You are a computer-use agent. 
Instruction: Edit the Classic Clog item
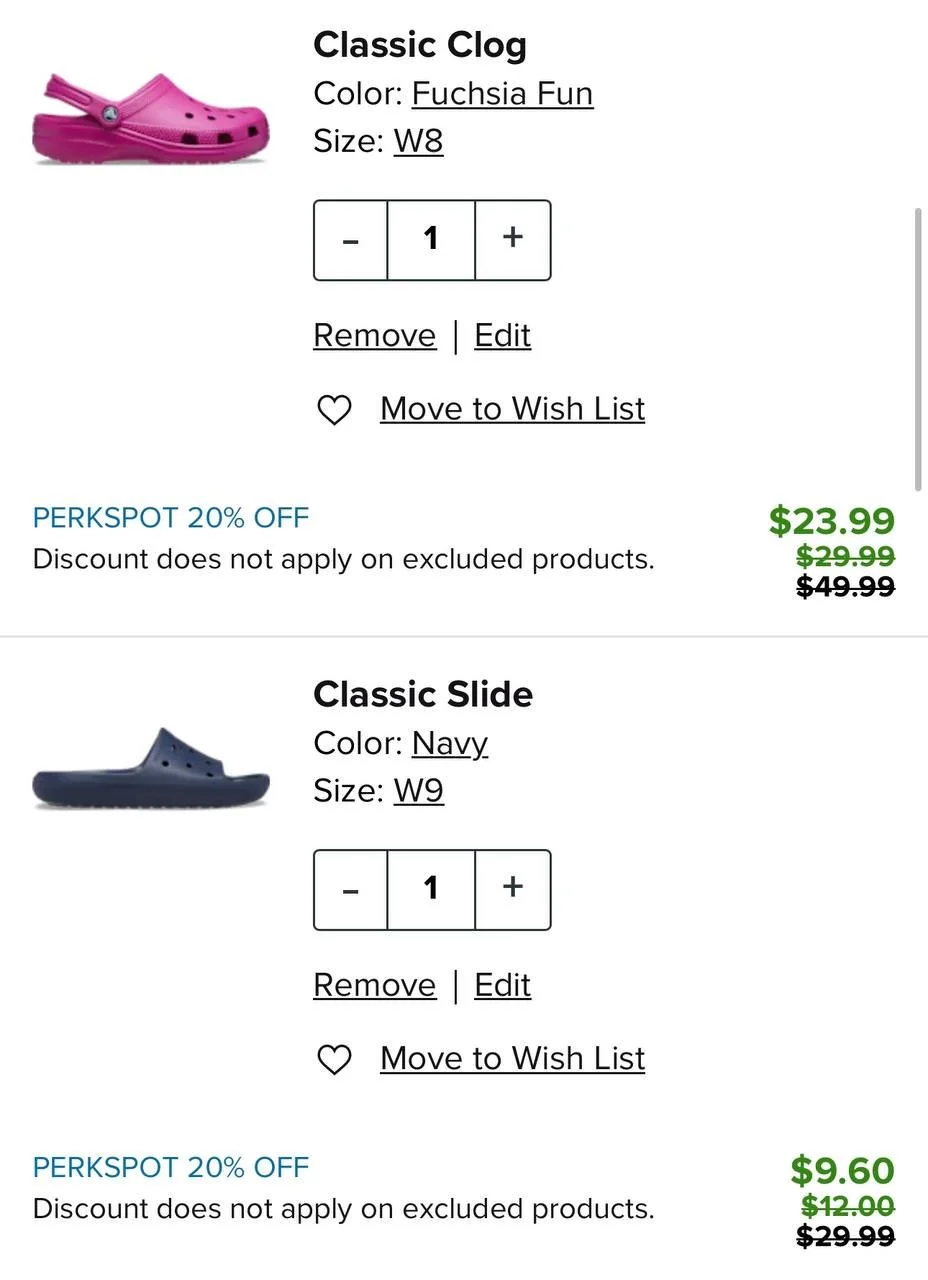coord(502,336)
